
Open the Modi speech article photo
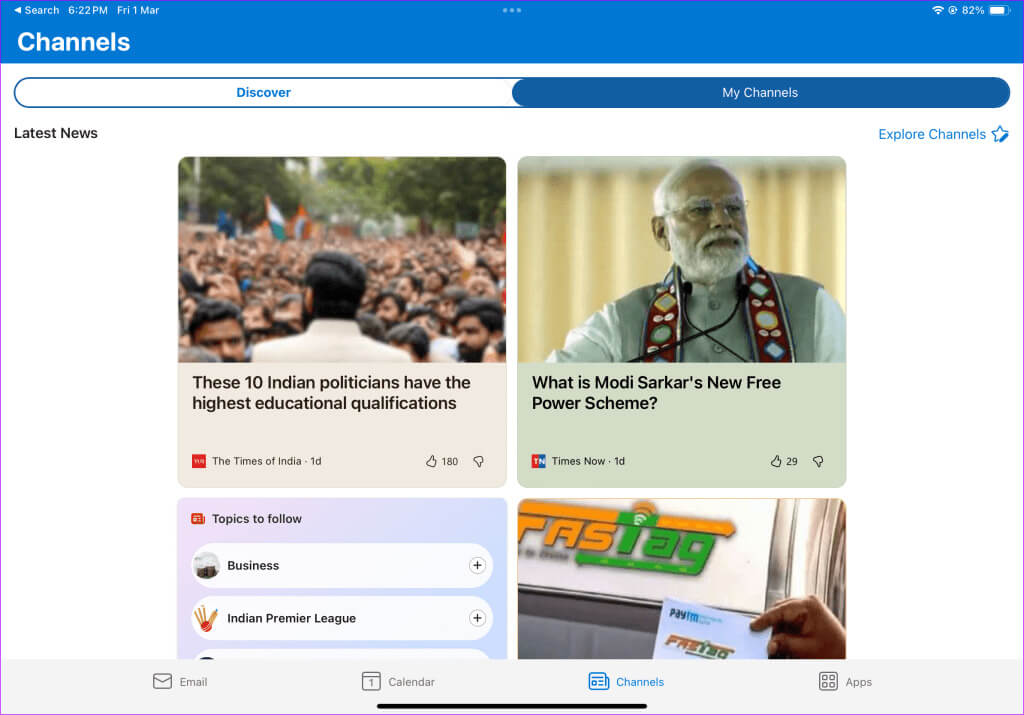(682, 260)
